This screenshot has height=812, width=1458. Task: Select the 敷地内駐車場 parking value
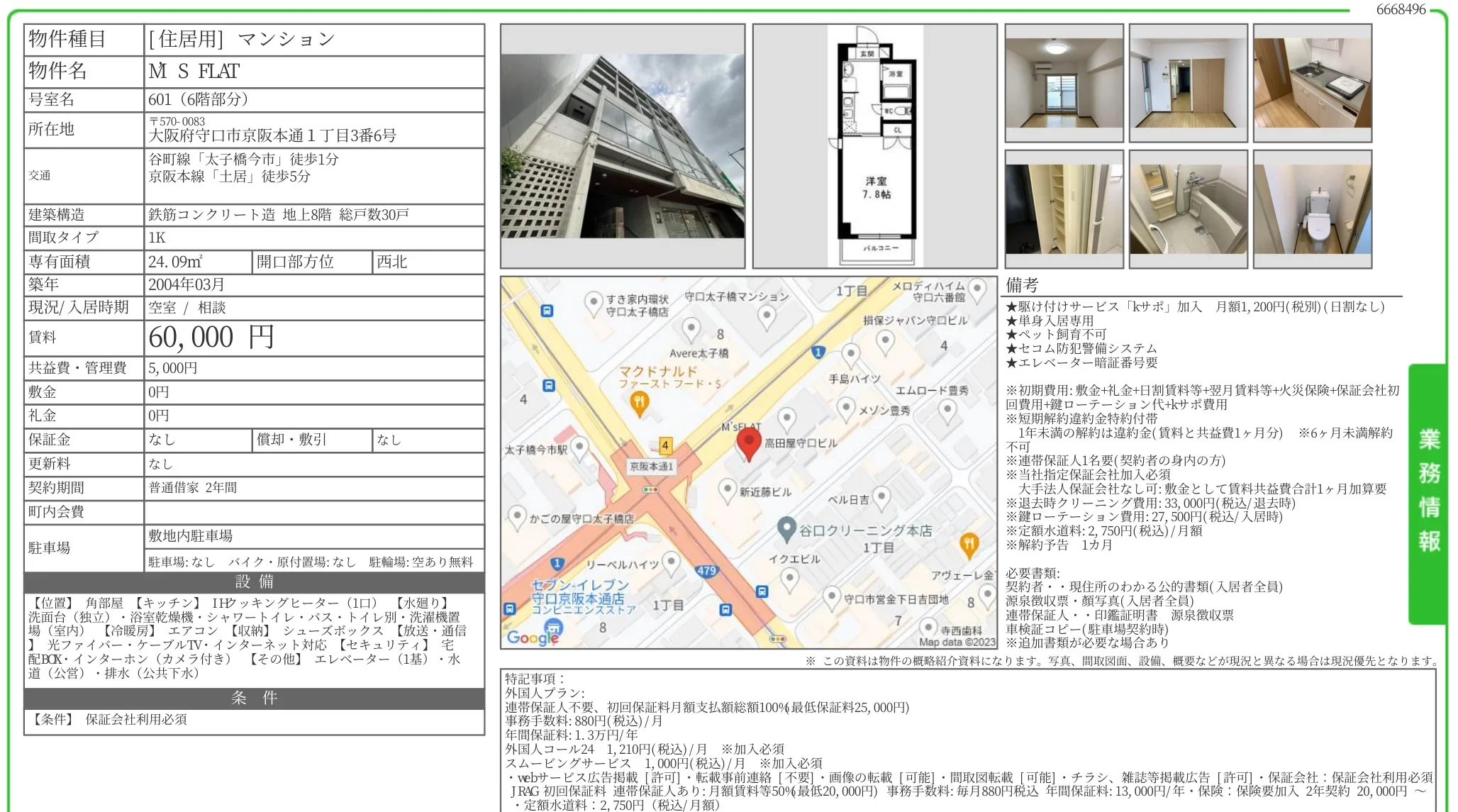pos(190,535)
